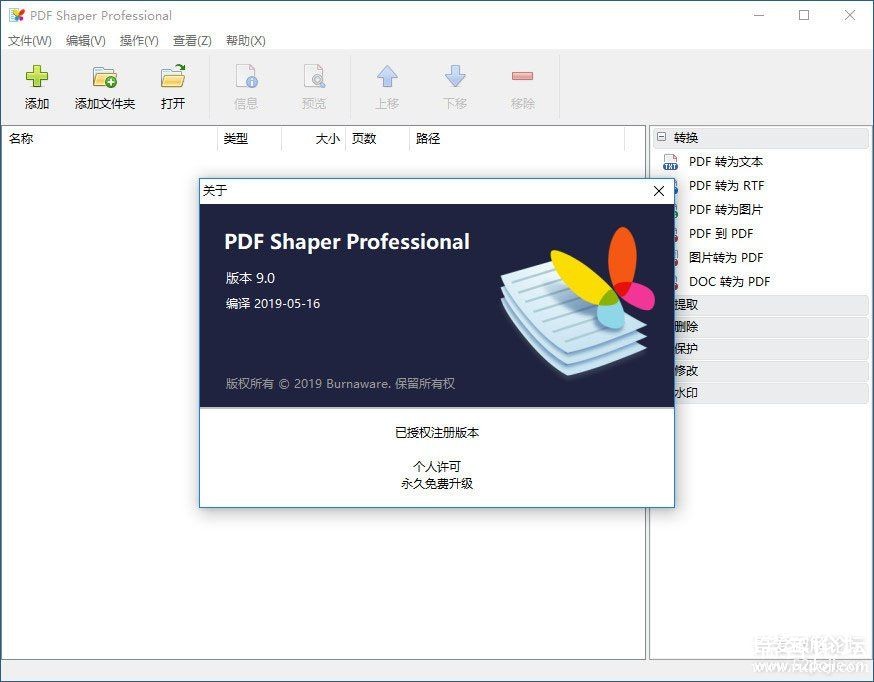Image resolution: width=874 pixels, height=682 pixels.
Task: Sort by 名称 column header
Action: tap(109, 139)
